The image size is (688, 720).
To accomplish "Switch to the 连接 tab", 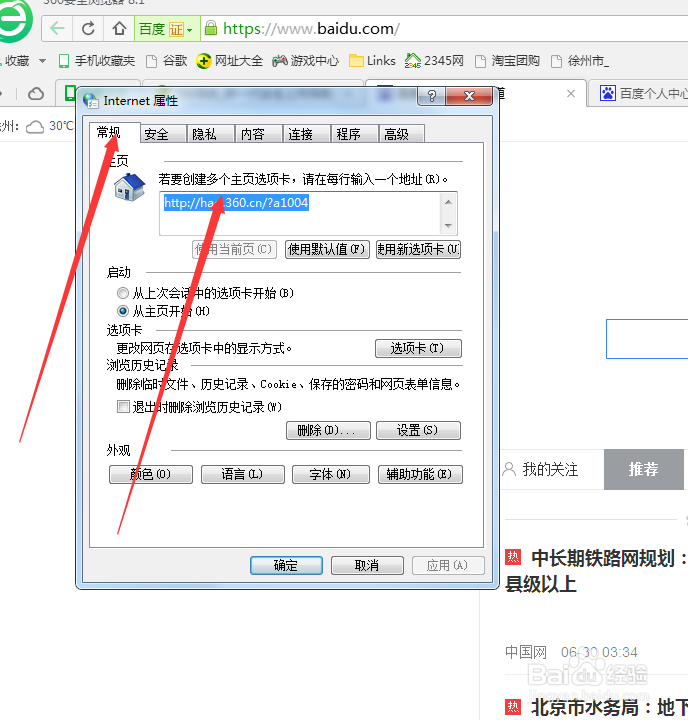I will point(307,134).
